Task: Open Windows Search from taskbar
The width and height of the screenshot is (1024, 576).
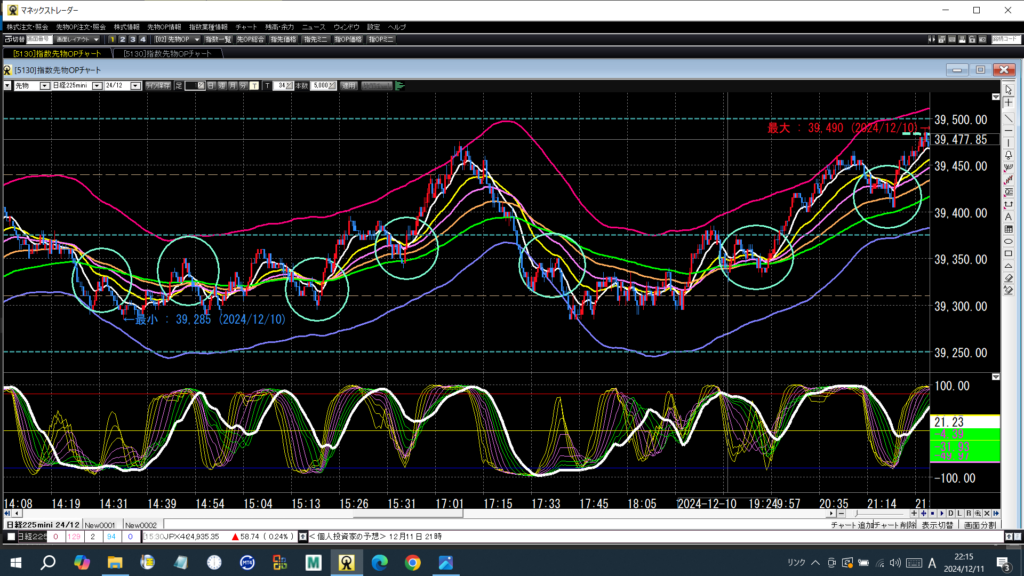Action: click(x=48, y=562)
